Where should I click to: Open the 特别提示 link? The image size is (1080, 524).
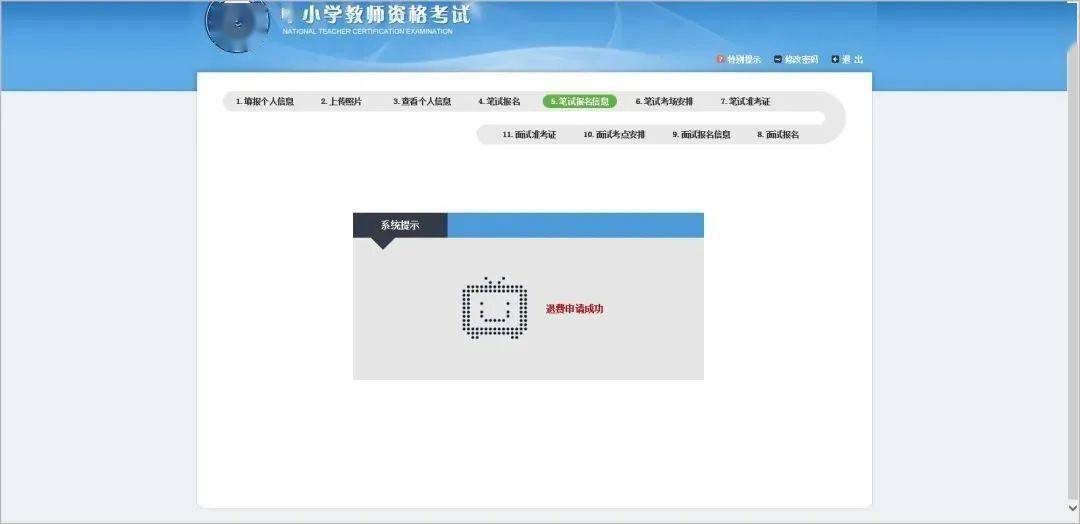(x=744, y=60)
